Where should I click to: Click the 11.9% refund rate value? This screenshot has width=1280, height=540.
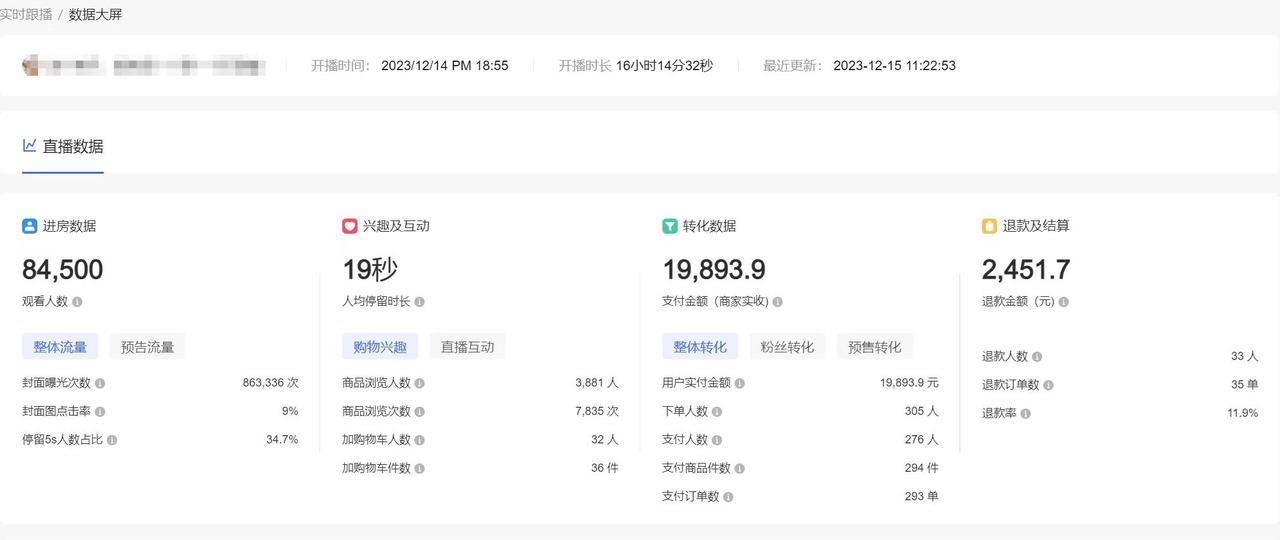click(x=1243, y=413)
